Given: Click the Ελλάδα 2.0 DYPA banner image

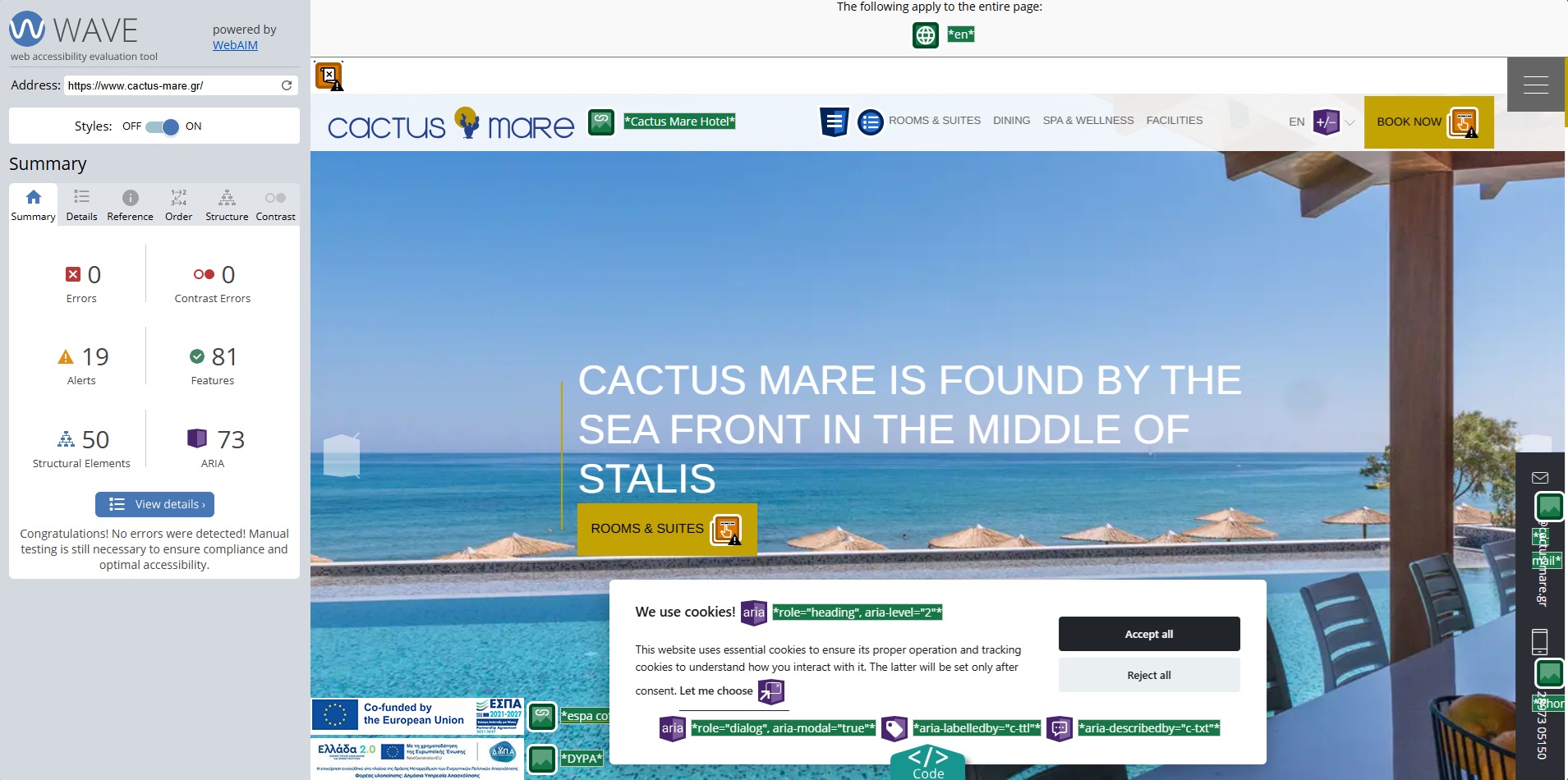Looking at the screenshot, I should [x=417, y=759].
